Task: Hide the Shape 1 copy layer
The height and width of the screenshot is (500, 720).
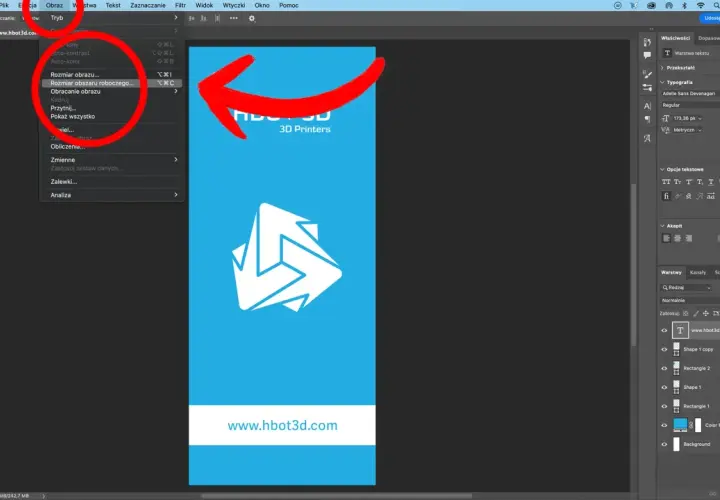Action: (x=664, y=349)
